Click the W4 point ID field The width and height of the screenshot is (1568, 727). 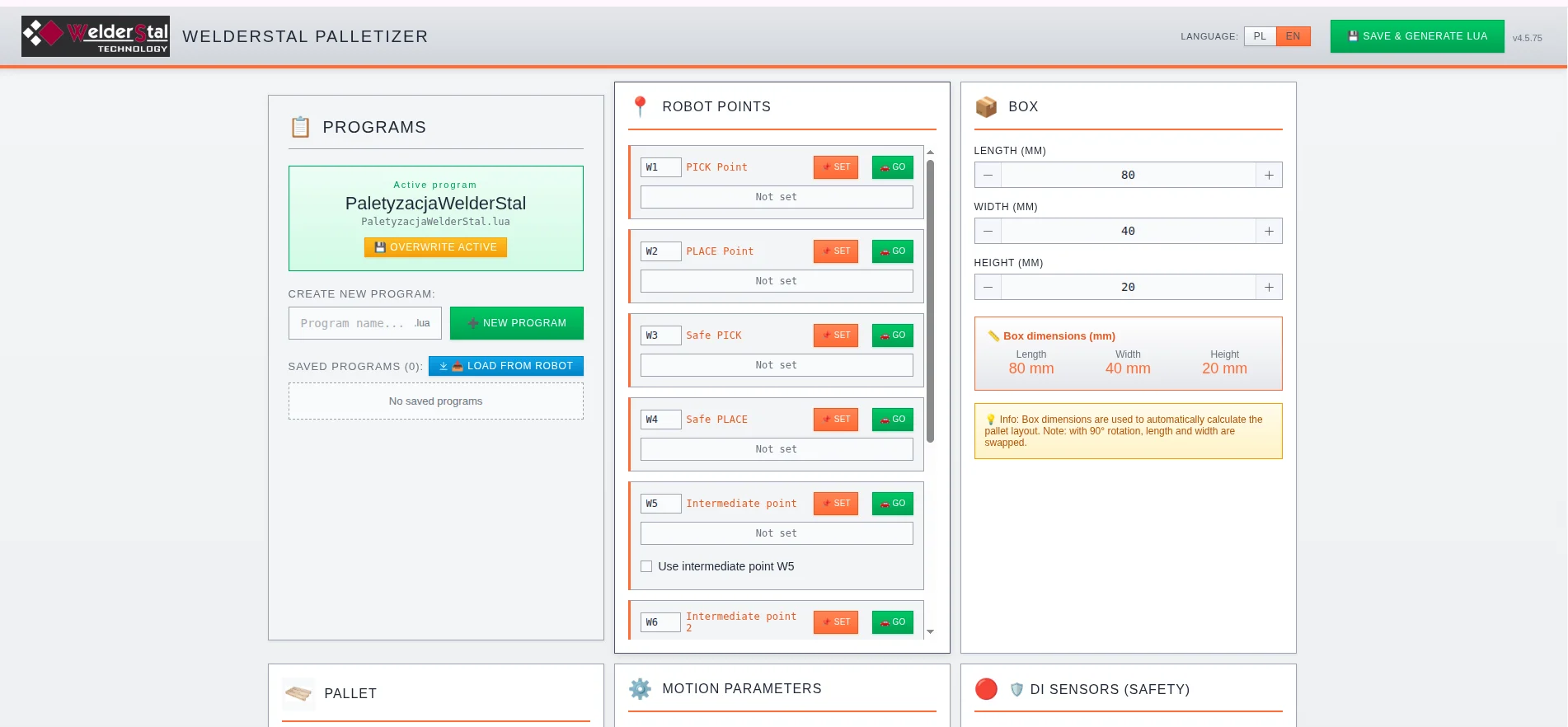click(x=661, y=420)
